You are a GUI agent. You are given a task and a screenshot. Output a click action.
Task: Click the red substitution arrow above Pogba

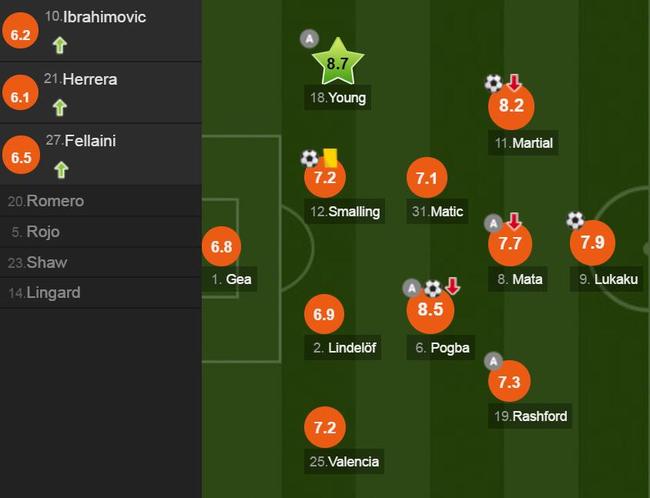tap(453, 286)
